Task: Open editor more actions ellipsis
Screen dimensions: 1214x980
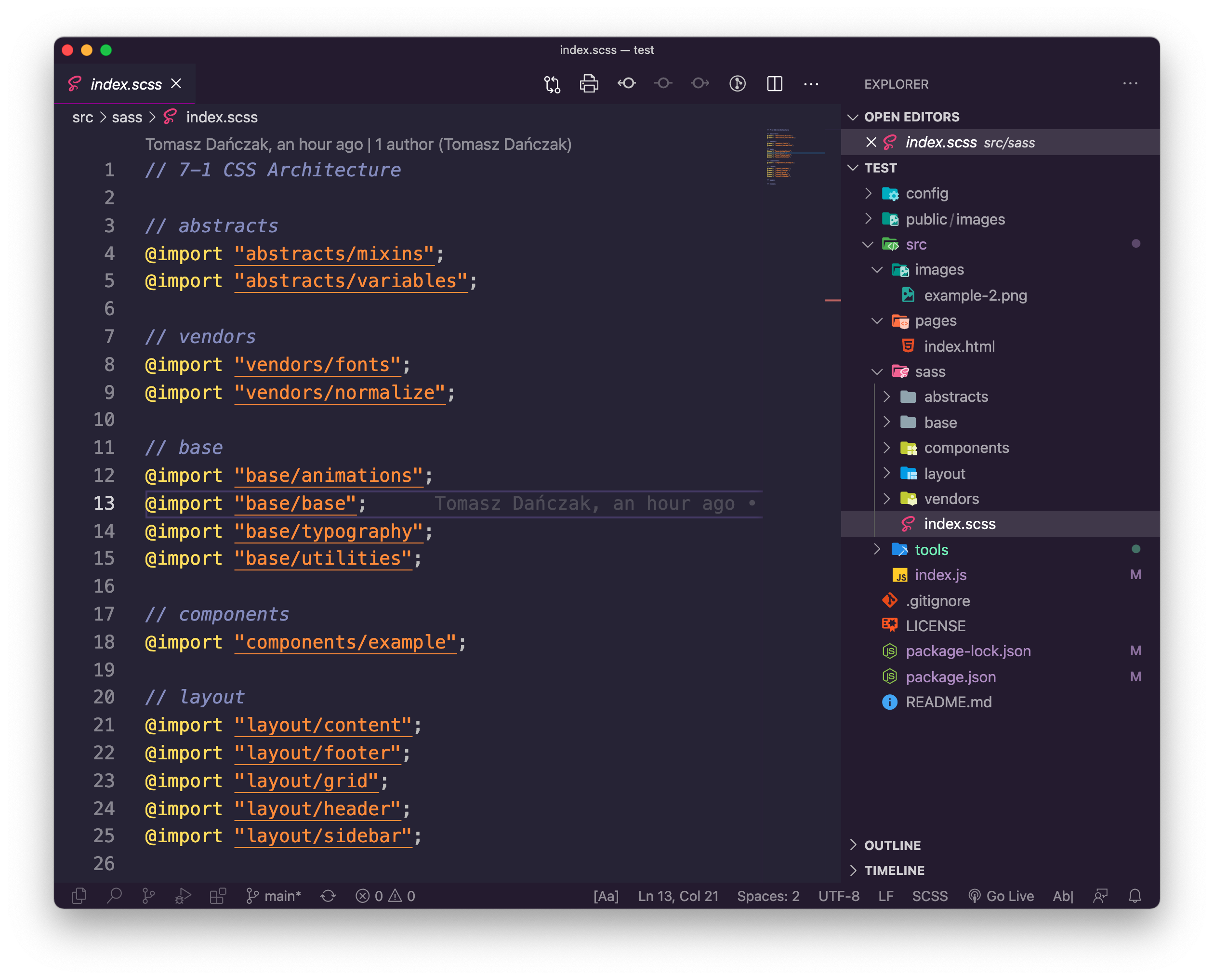Action: 811,84
